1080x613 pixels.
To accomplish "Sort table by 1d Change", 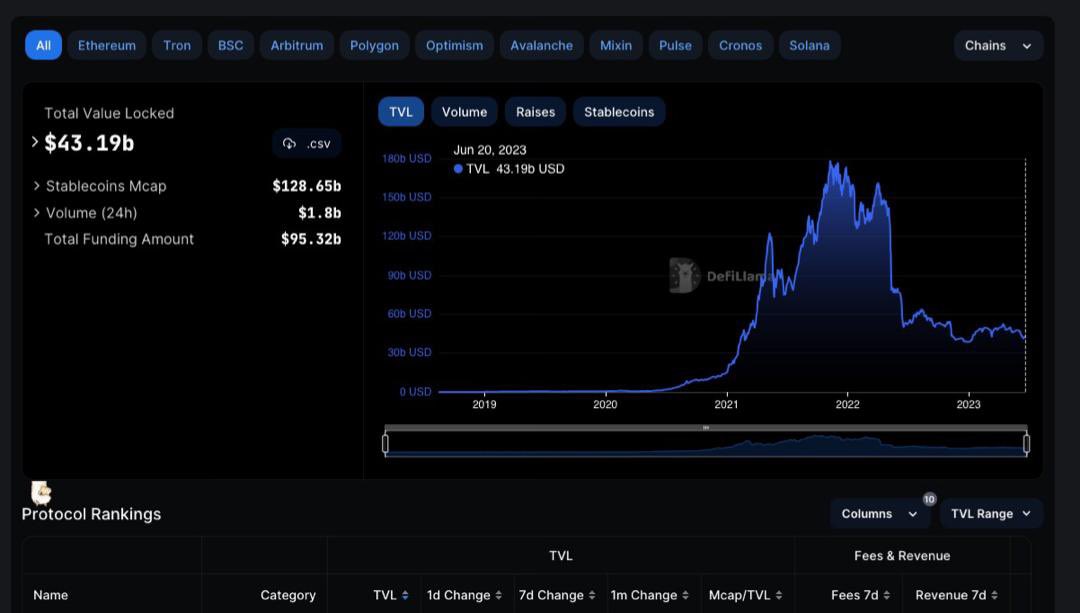I will pos(464,595).
